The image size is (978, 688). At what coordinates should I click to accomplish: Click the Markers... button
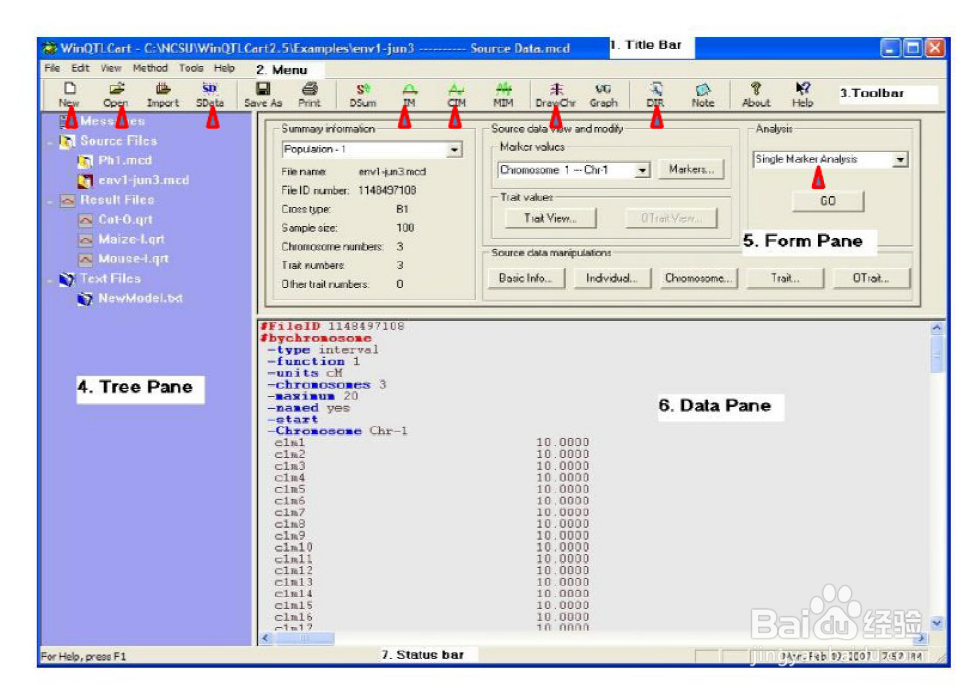(691, 169)
